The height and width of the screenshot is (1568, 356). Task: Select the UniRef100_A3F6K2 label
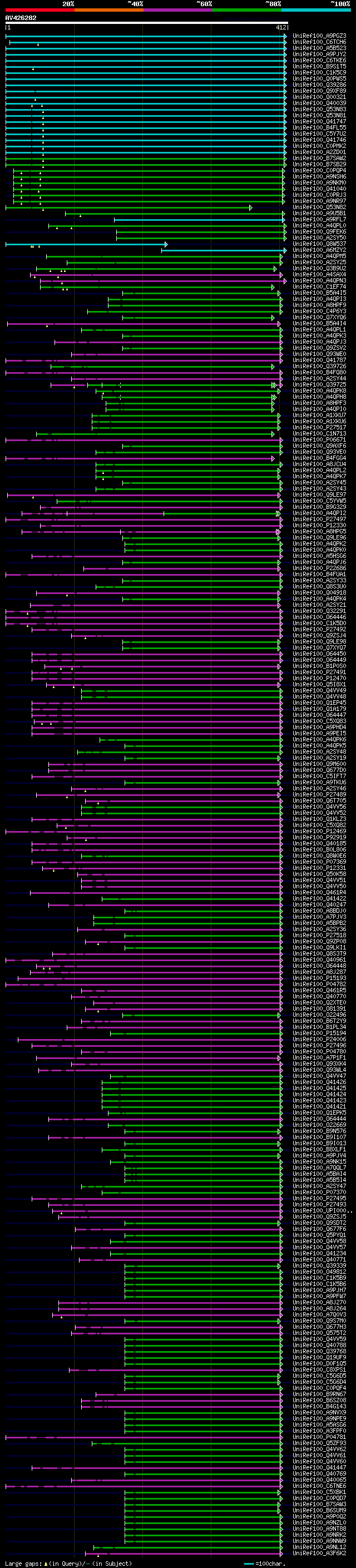[319, 1552]
